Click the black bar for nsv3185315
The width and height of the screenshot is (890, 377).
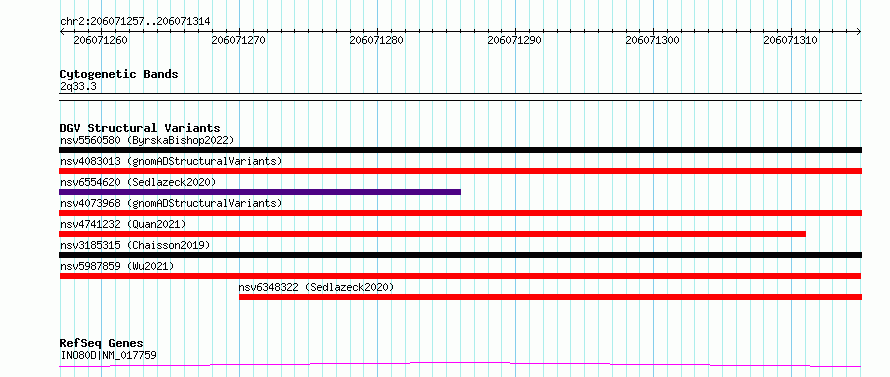coord(460,255)
